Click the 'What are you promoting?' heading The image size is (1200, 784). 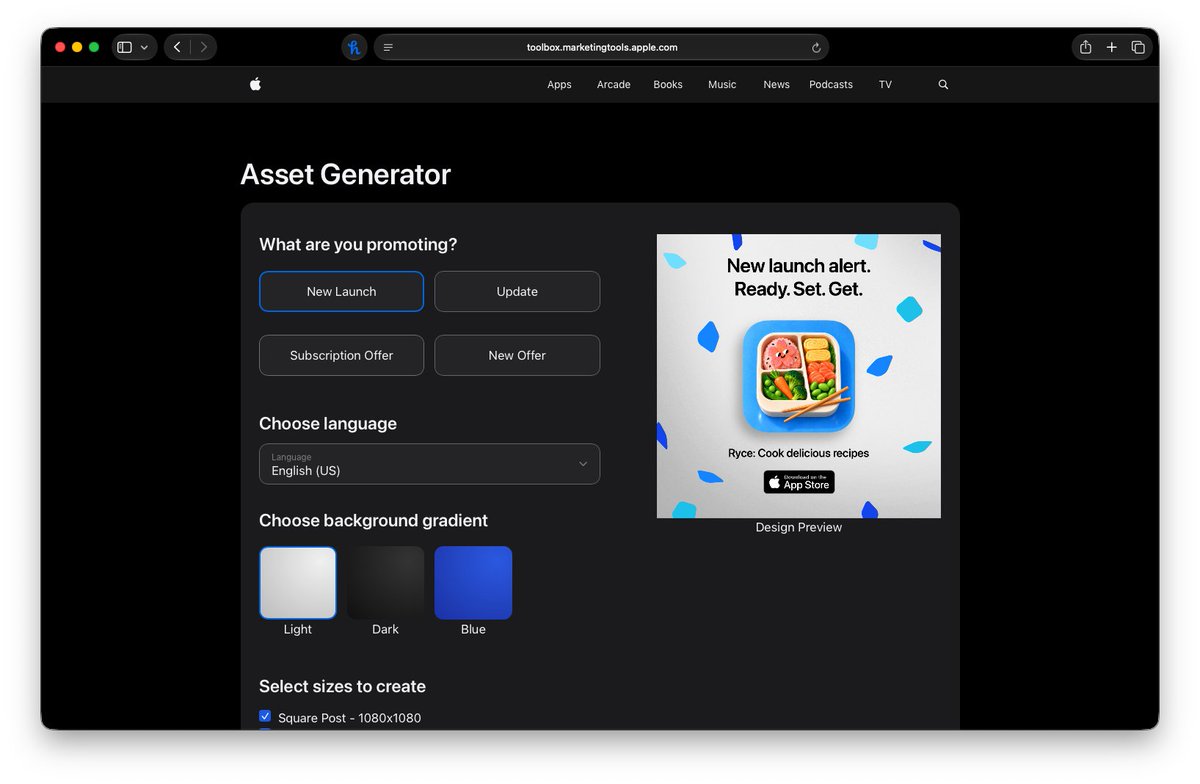coord(358,245)
